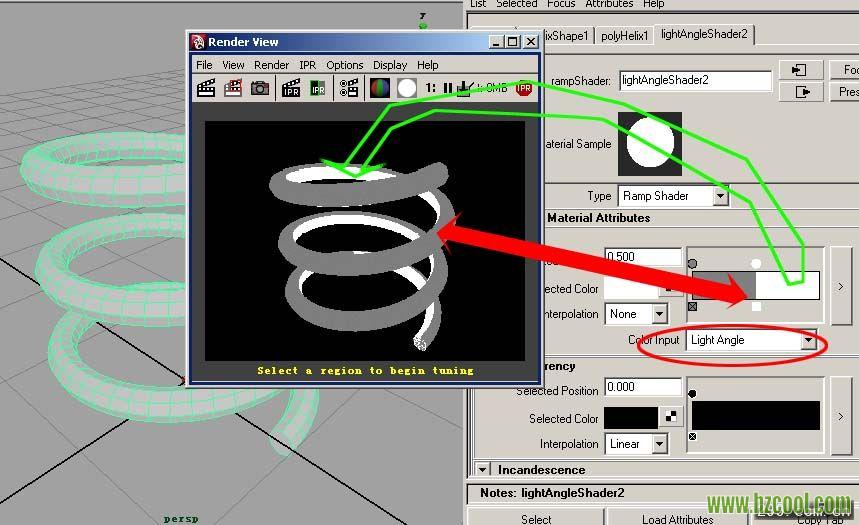Start an IPR render with the IPR clapperboard
This screenshot has height=525, width=859.
(x=291, y=88)
